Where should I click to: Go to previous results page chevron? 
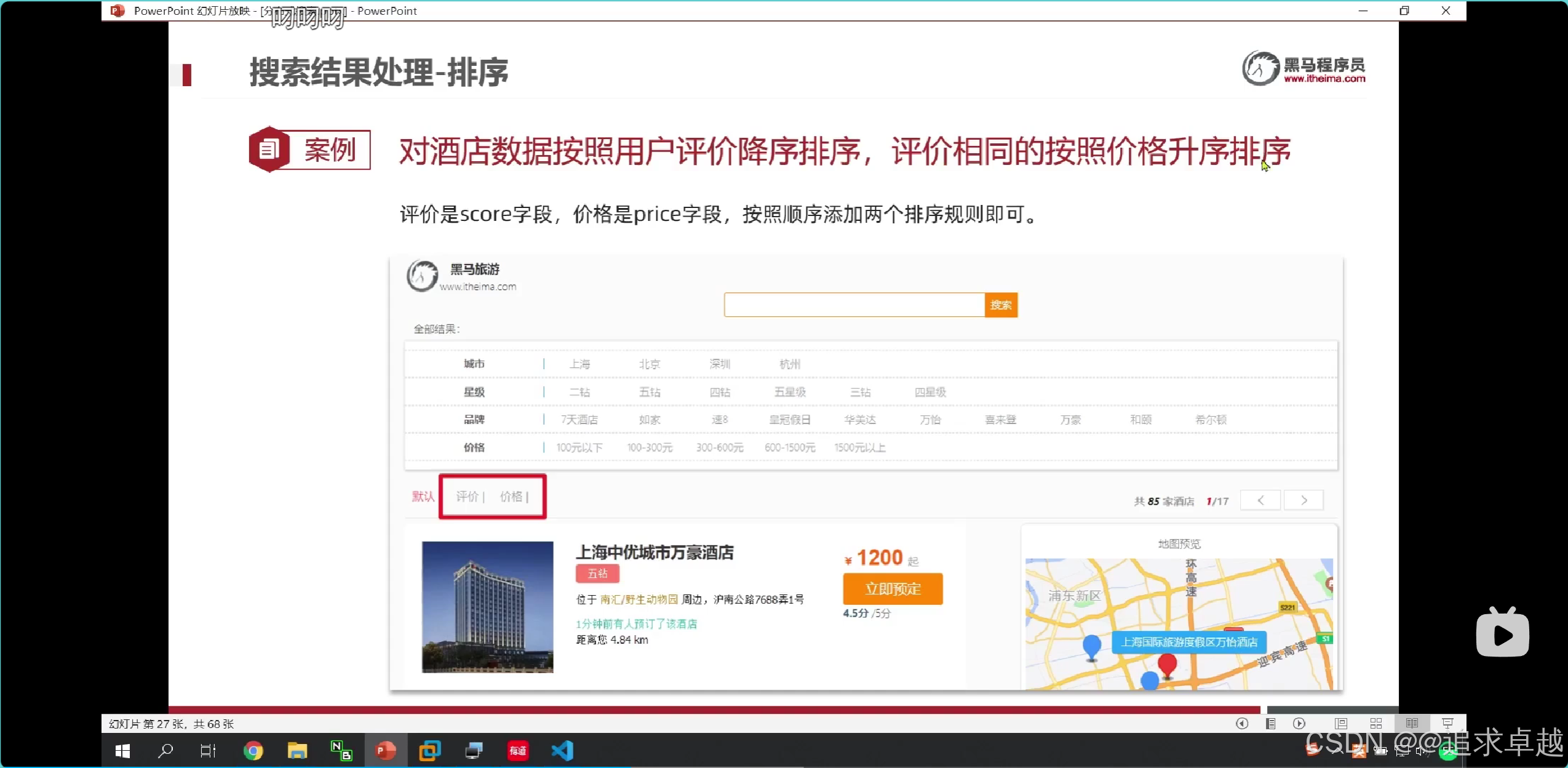pyautogui.click(x=1260, y=500)
